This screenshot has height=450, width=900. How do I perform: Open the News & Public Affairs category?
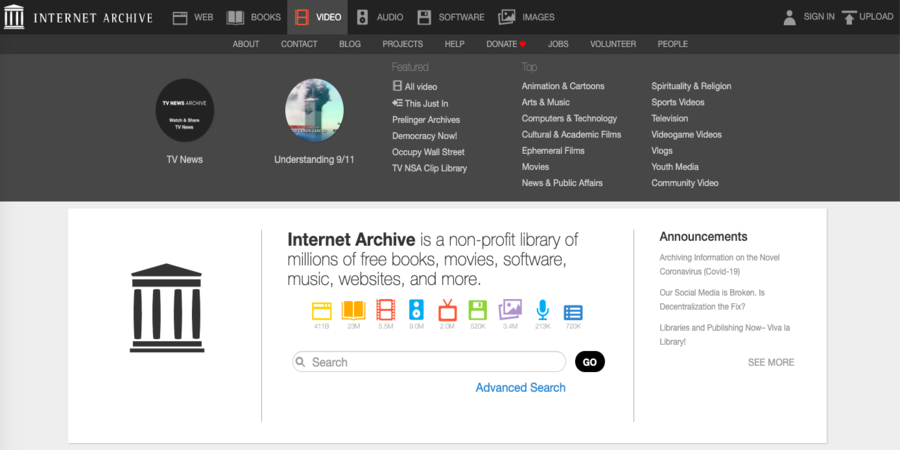point(562,183)
